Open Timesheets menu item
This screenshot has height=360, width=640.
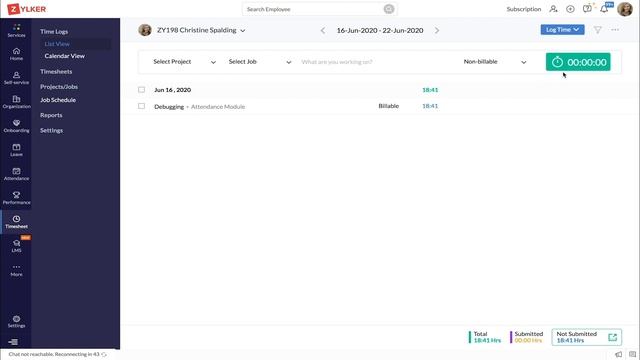(x=56, y=71)
